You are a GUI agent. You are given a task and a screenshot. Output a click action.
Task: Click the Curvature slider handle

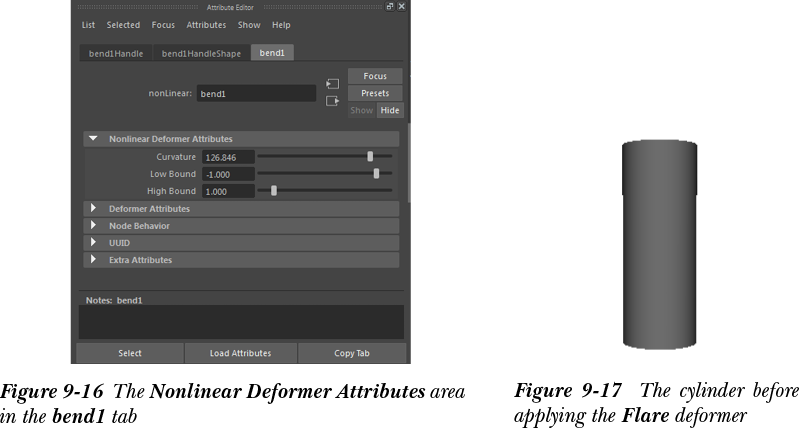(x=370, y=156)
